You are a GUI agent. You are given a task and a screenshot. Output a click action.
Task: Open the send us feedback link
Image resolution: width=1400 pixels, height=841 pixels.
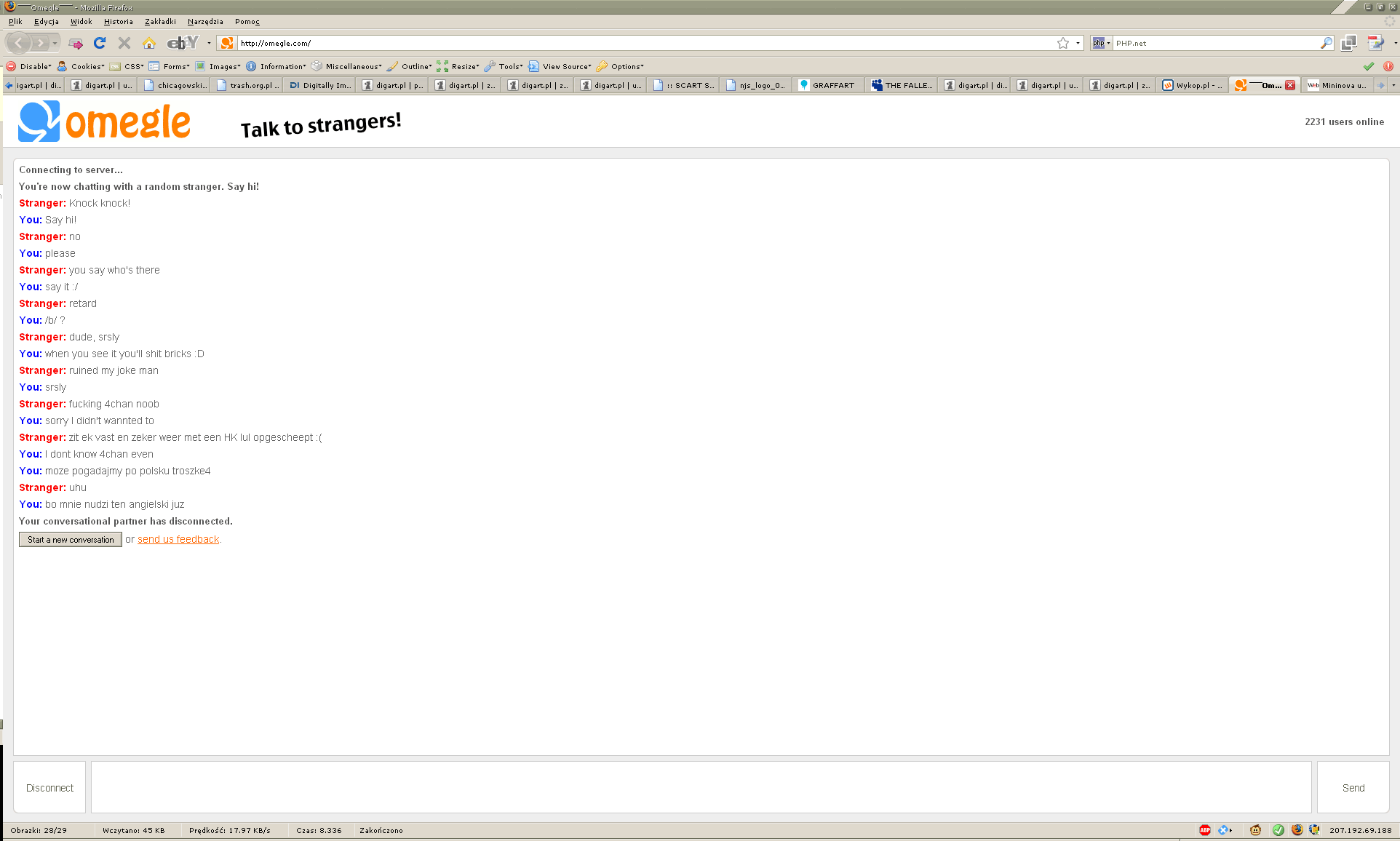tap(178, 539)
